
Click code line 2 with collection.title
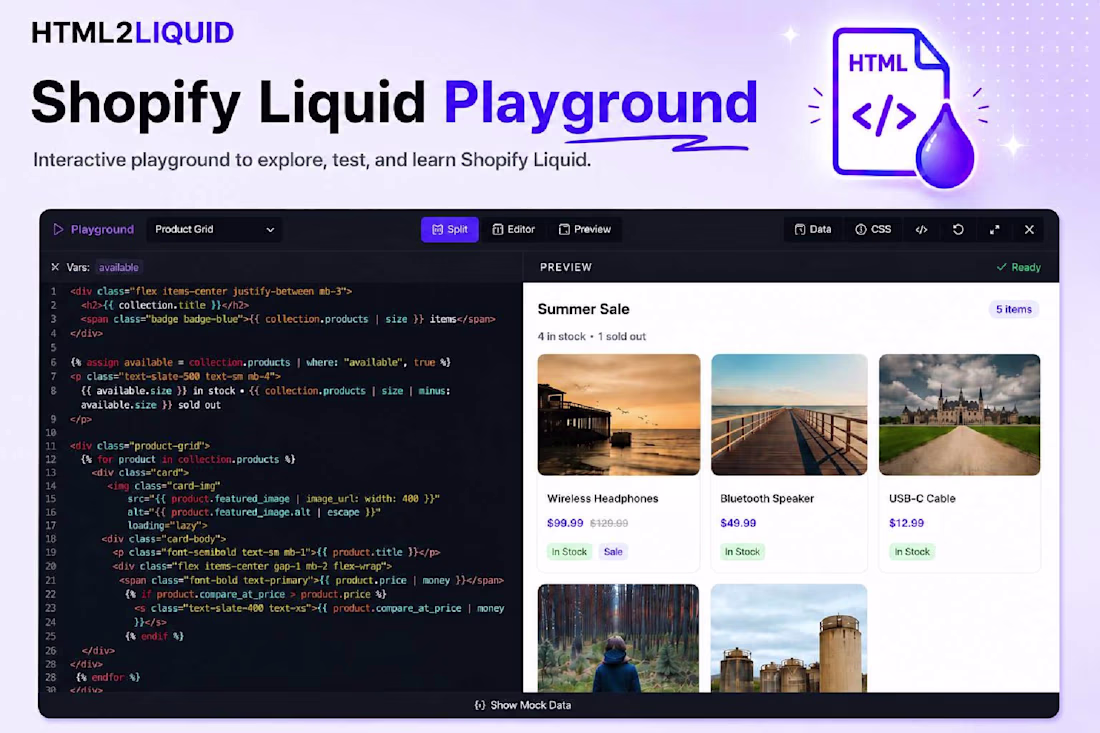point(165,305)
